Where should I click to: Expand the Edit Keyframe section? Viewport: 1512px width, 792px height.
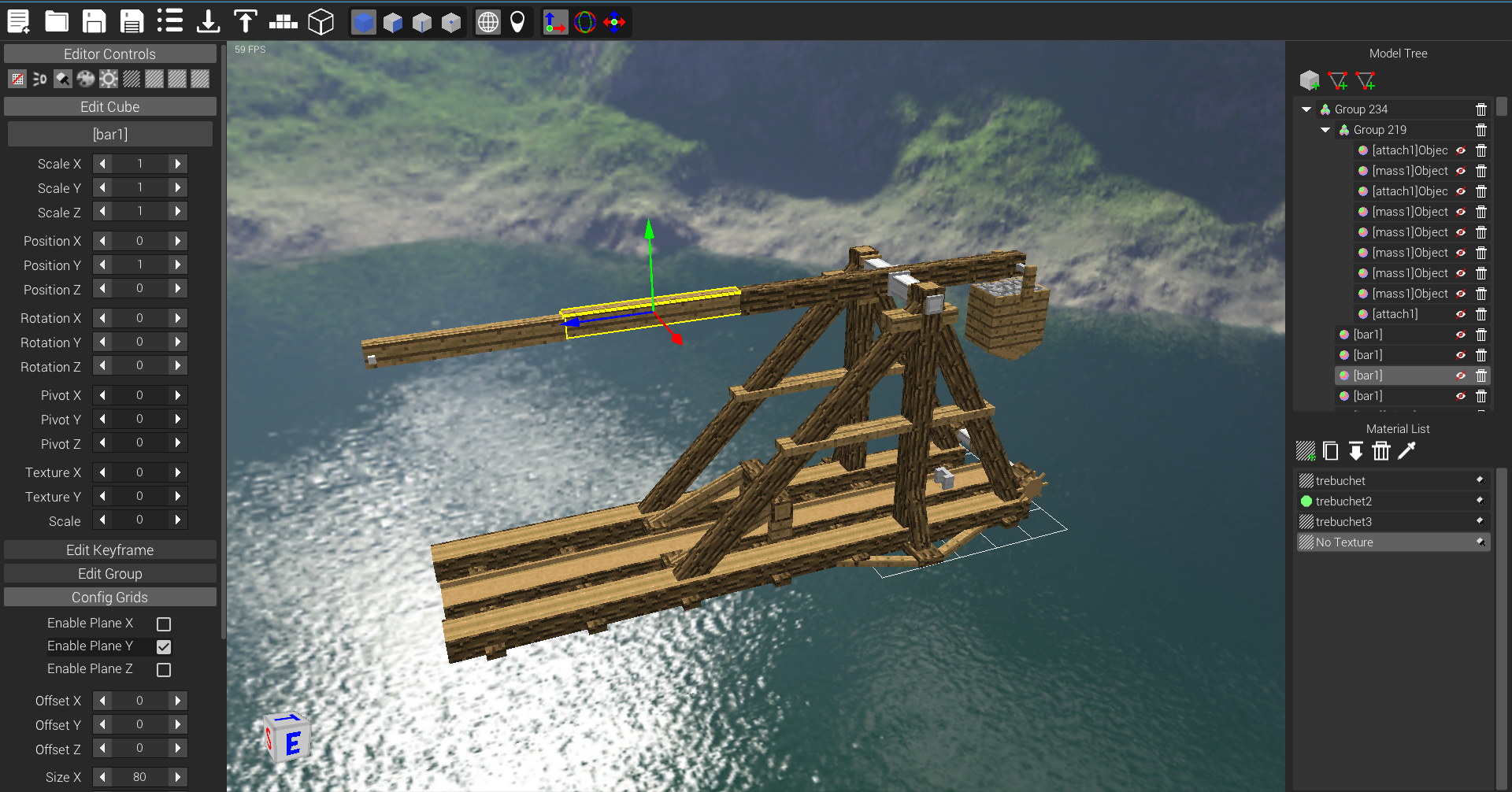[x=110, y=550]
